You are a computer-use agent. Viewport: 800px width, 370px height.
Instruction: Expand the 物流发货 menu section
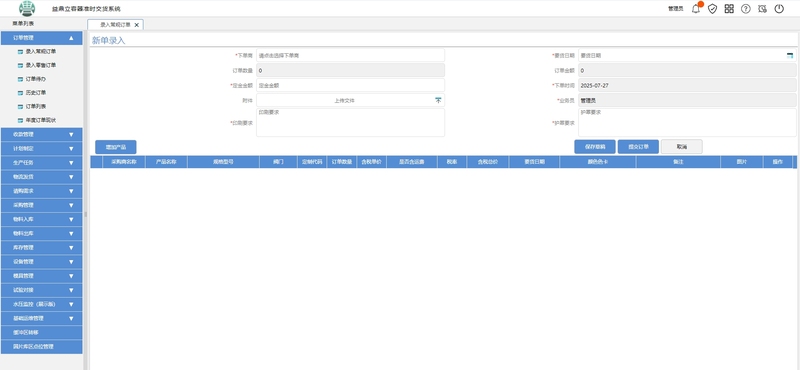41,177
